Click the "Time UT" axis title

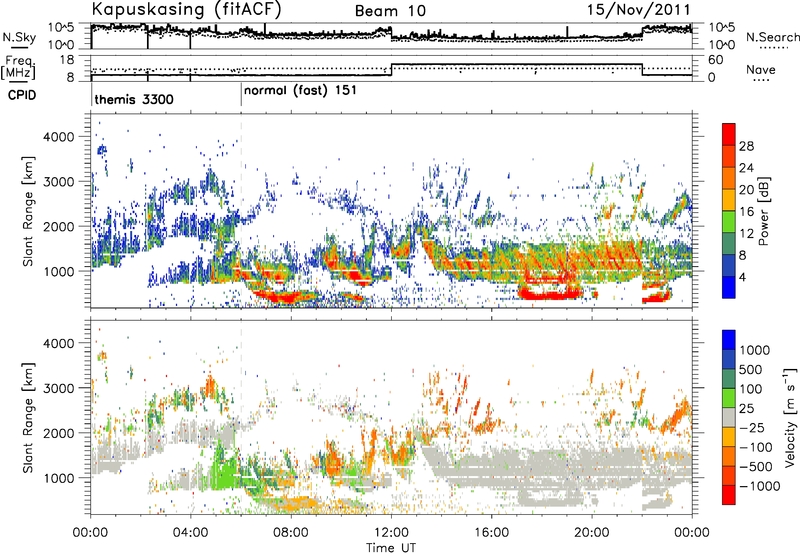tap(391, 548)
